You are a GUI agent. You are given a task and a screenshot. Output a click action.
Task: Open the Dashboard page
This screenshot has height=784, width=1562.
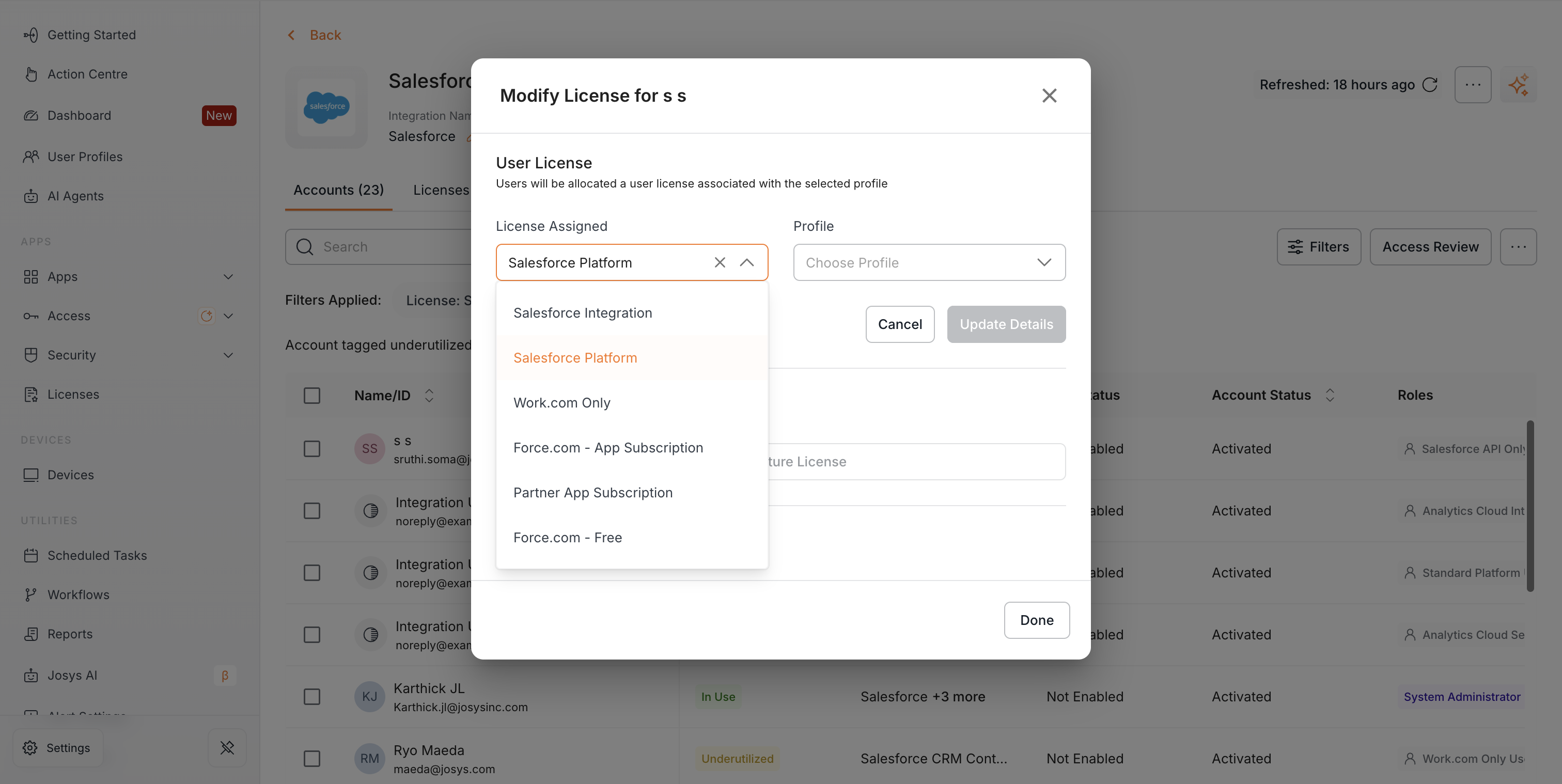click(x=79, y=115)
